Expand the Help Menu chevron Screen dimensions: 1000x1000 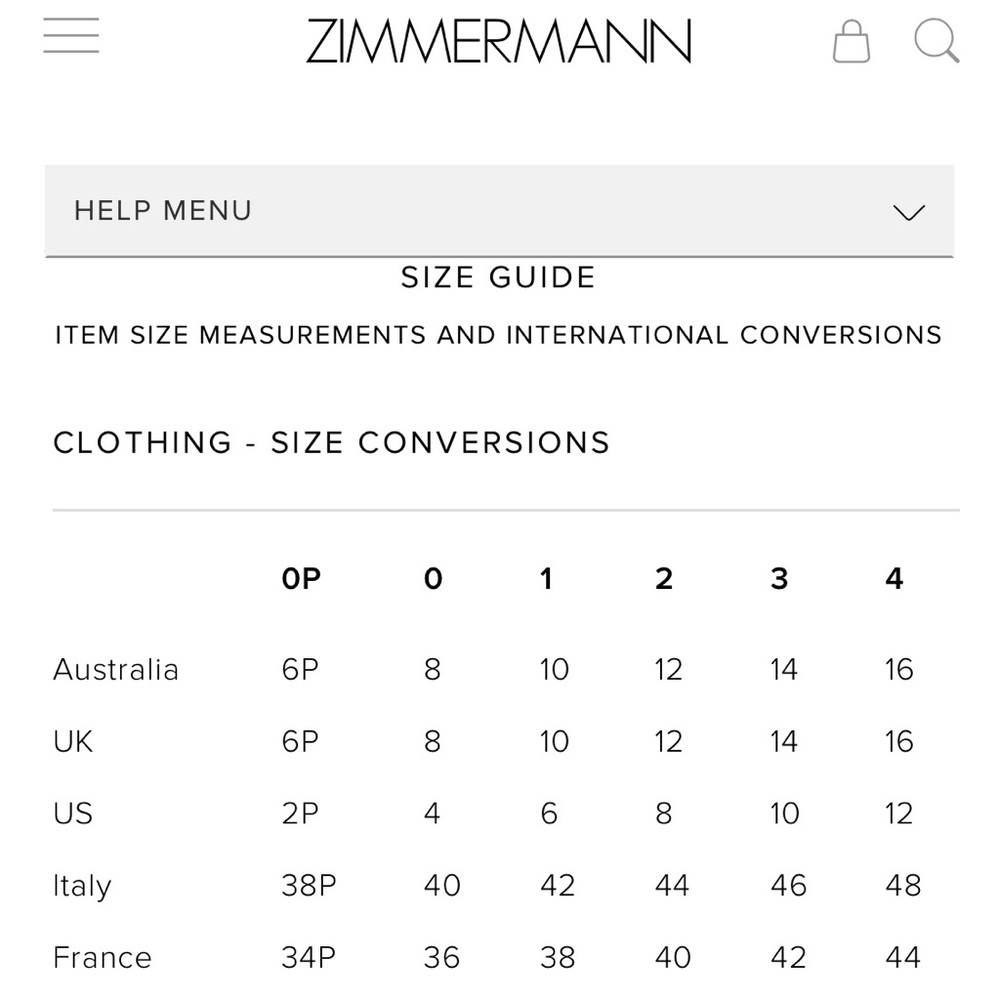click(x=909, y=212)
